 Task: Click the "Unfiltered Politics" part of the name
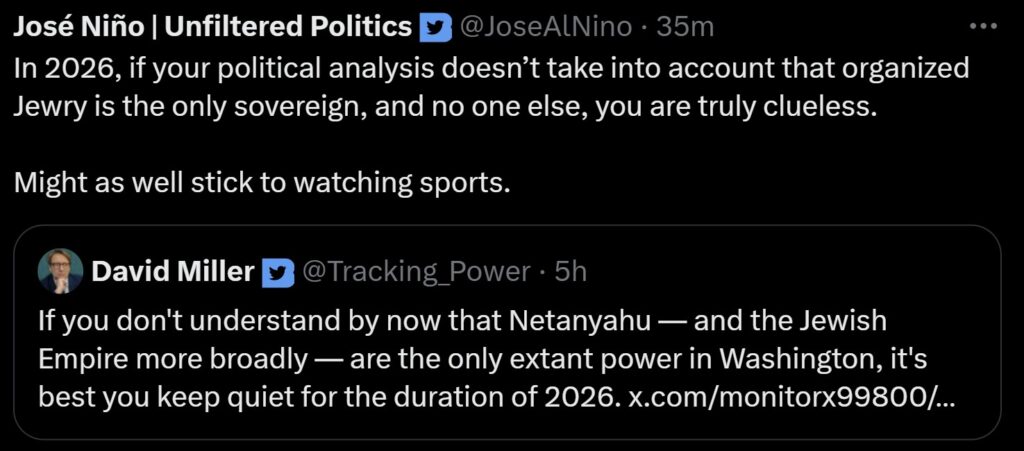pyautogui.click(x=288, y=27)
